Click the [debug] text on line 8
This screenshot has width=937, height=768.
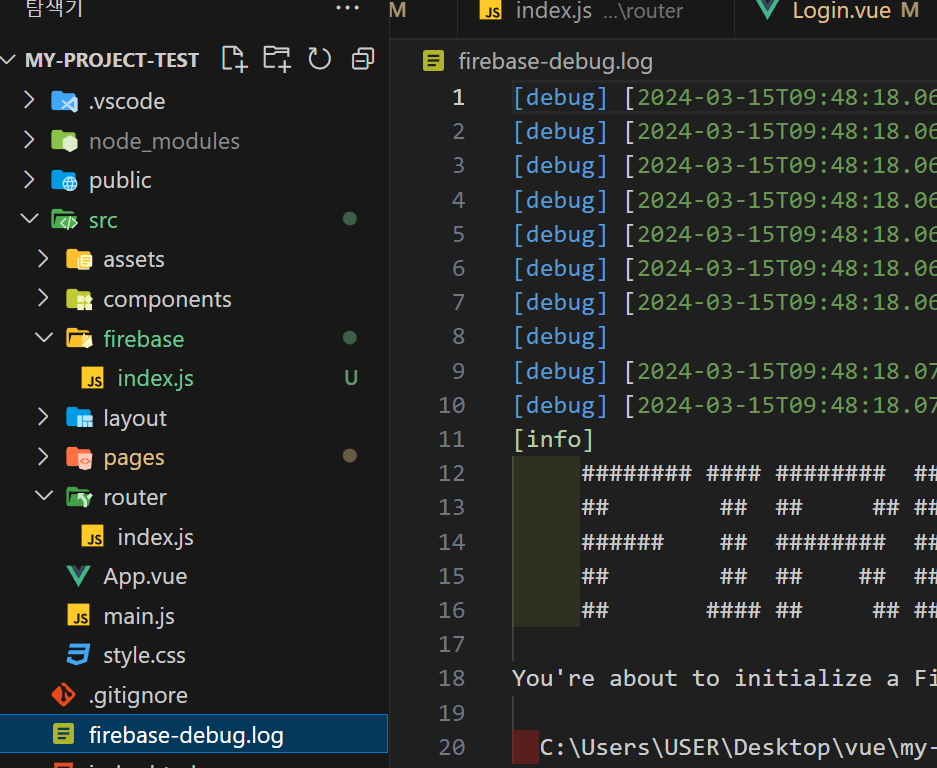pyautogui.click(x=561, y=337)
